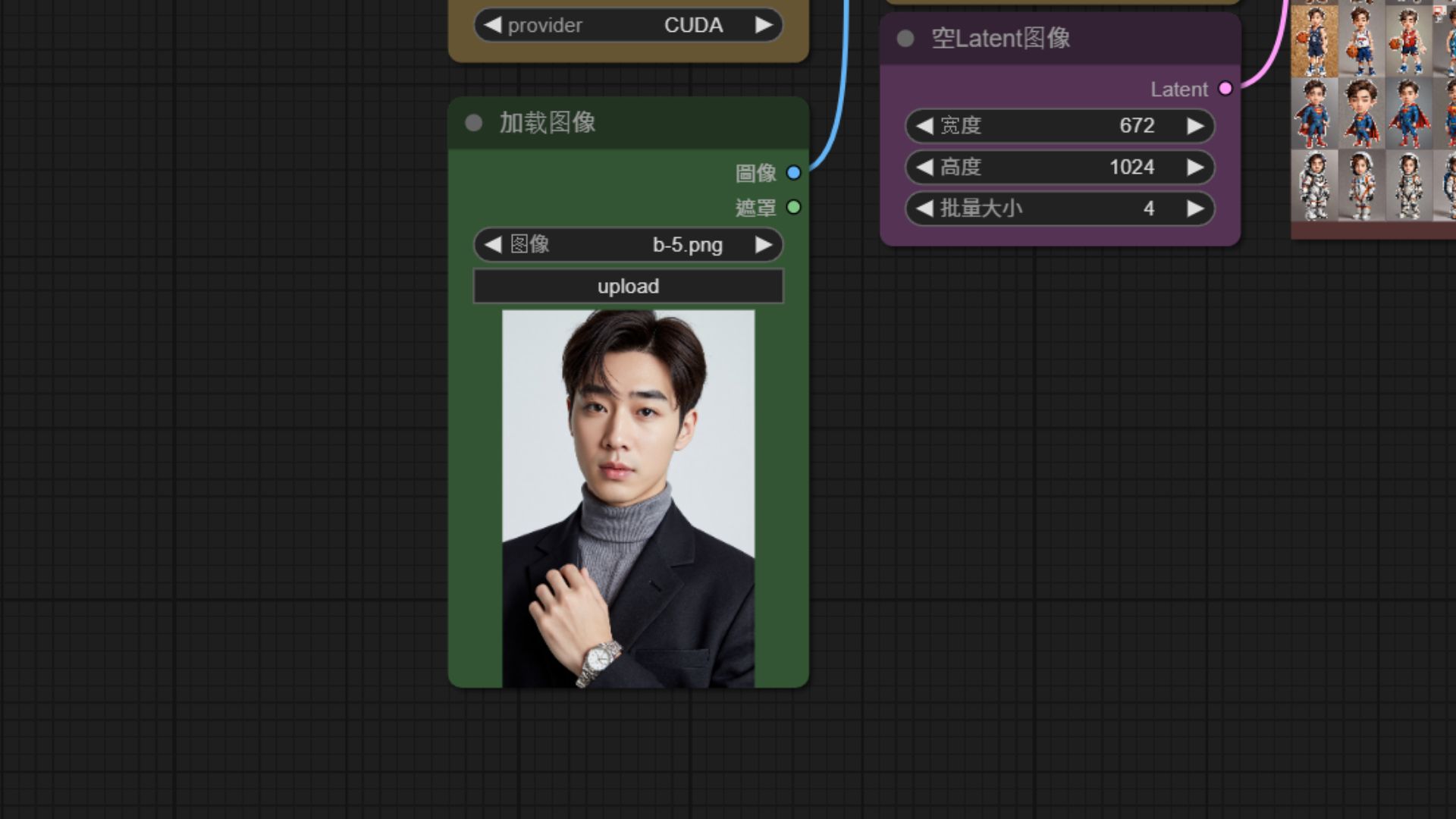Select previous image with left arrow beside 图像

click(x=493, y=244)
